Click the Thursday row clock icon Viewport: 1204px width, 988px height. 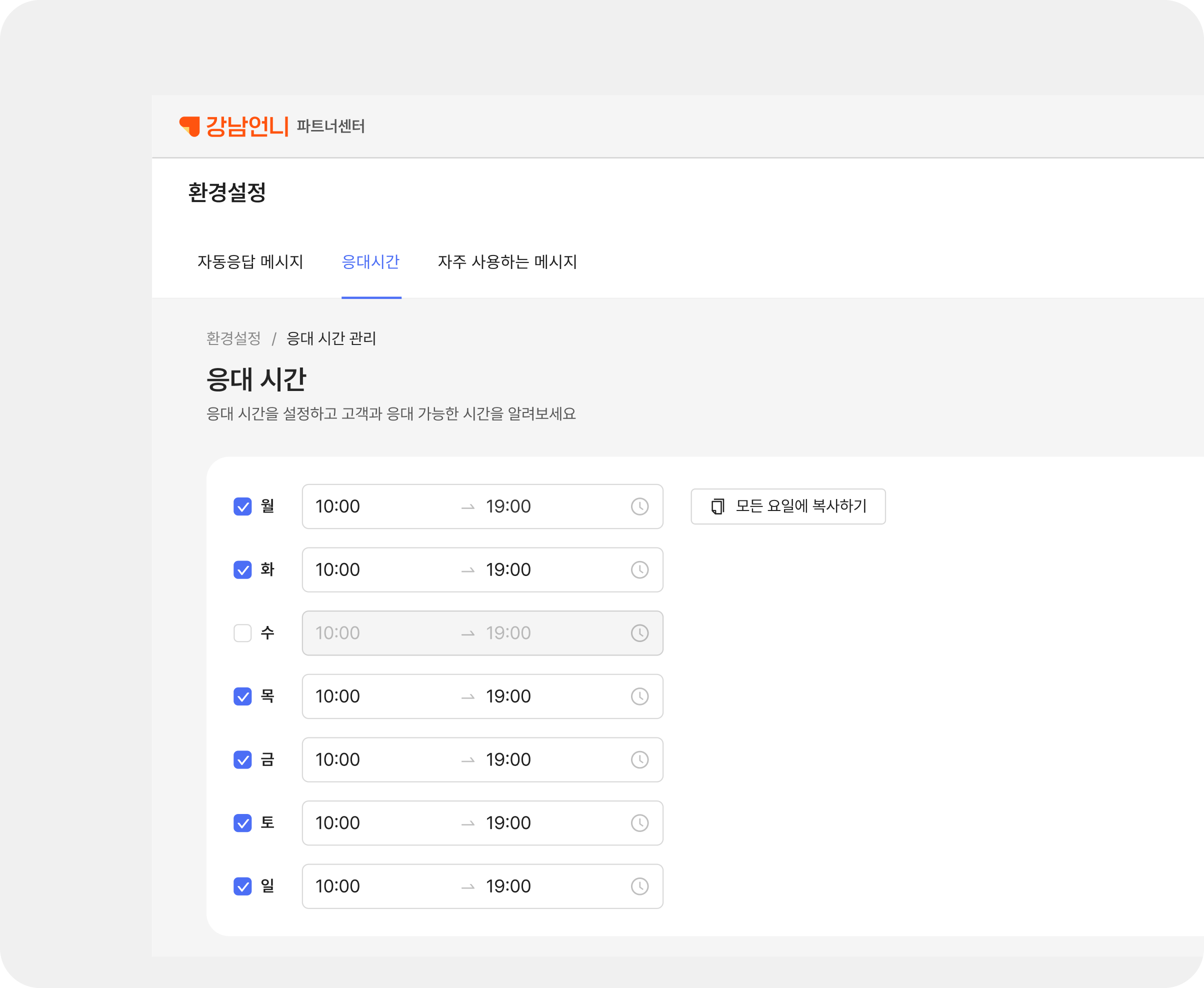[639, 696]
